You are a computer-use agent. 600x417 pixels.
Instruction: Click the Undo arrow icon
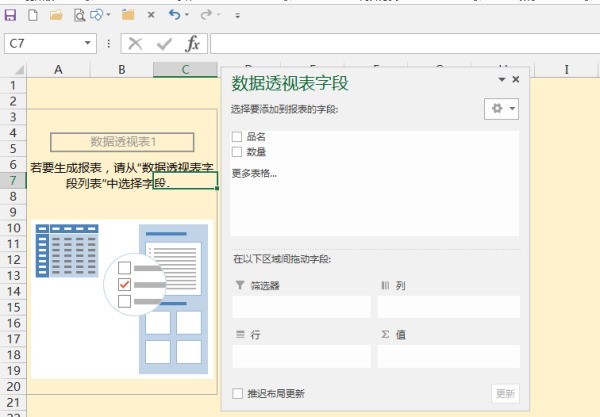[174, 16]
